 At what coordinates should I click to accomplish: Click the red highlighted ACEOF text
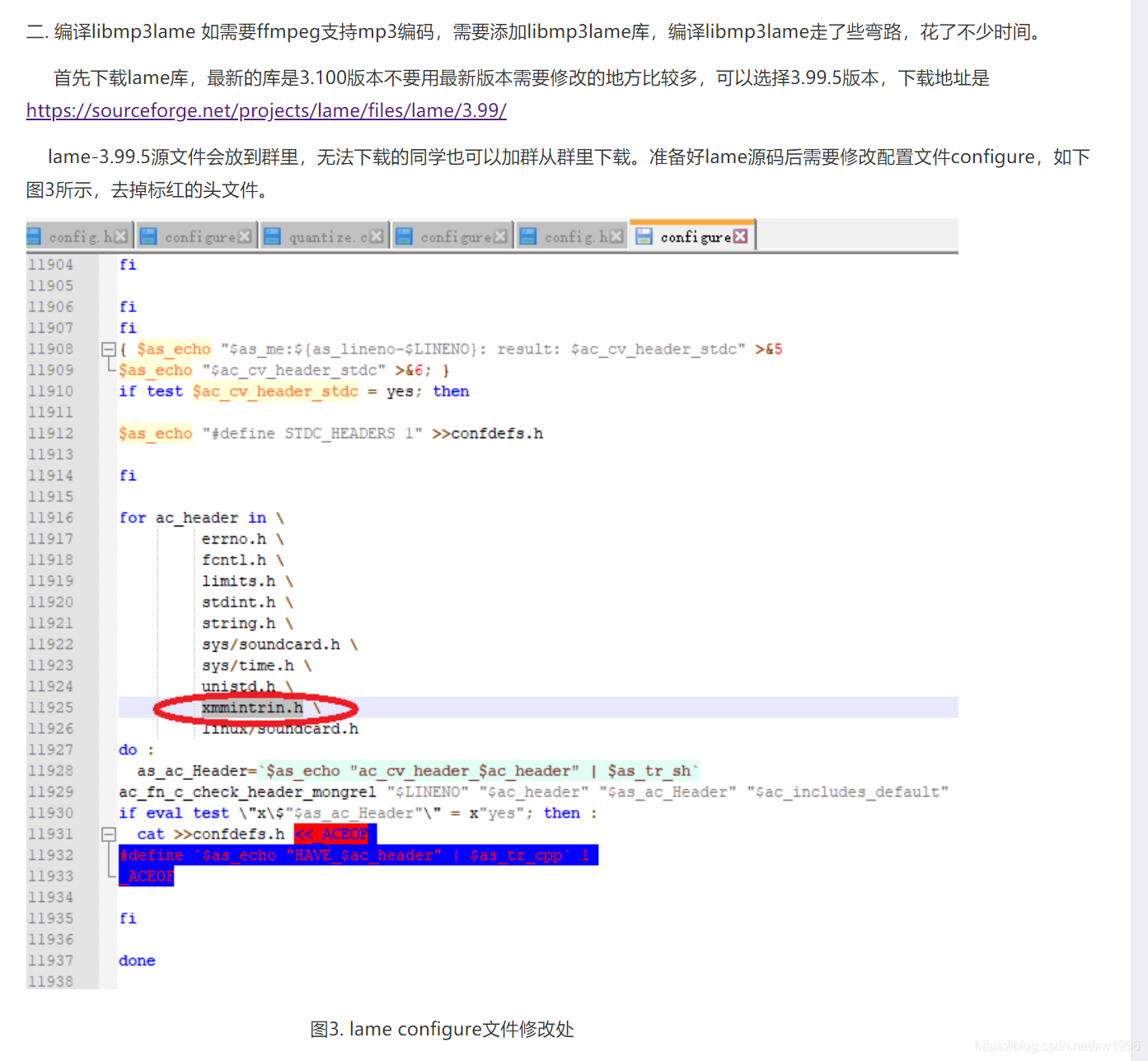(x=333, y=834)
